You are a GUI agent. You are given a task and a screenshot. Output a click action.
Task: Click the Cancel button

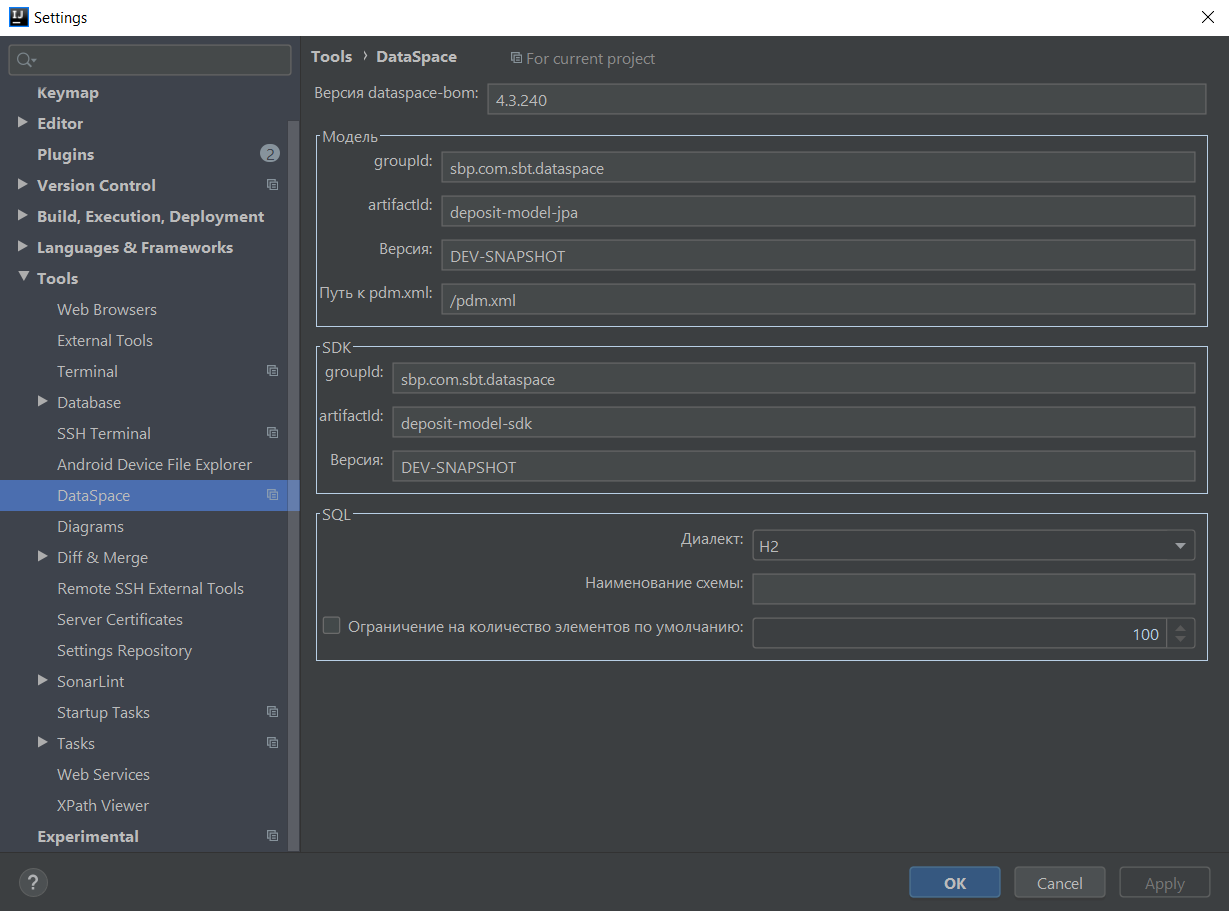pos(1059,883)
